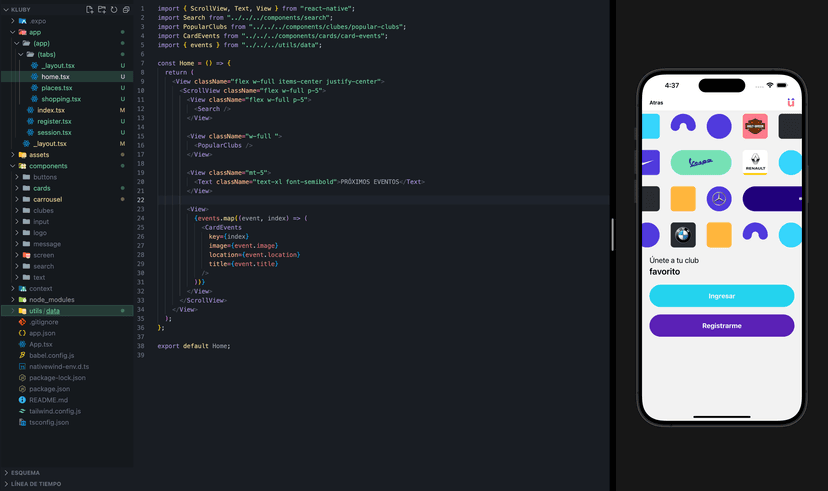The image size is (828, 491).
Task: Expand the clubes folder
Action: click(x=17, y=210)
